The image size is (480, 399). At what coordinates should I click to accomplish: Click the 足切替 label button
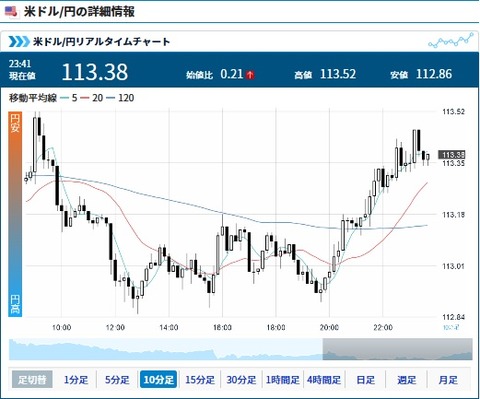32,379
